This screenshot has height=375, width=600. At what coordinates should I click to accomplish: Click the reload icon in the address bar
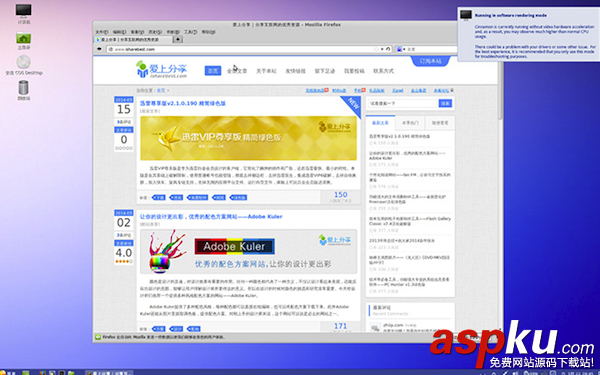pyautogui.click(x=388, y=49)
